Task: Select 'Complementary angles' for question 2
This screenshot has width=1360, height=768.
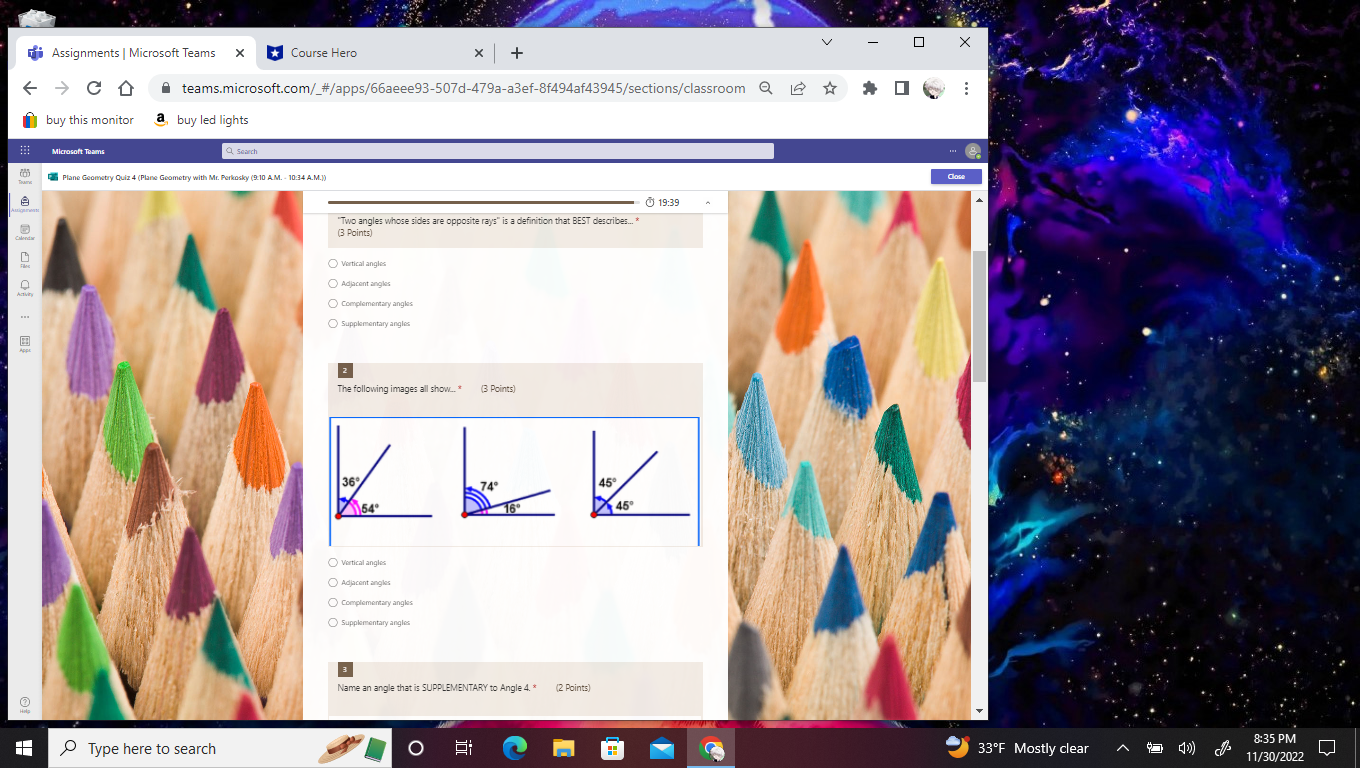Action: click(332, 602)
